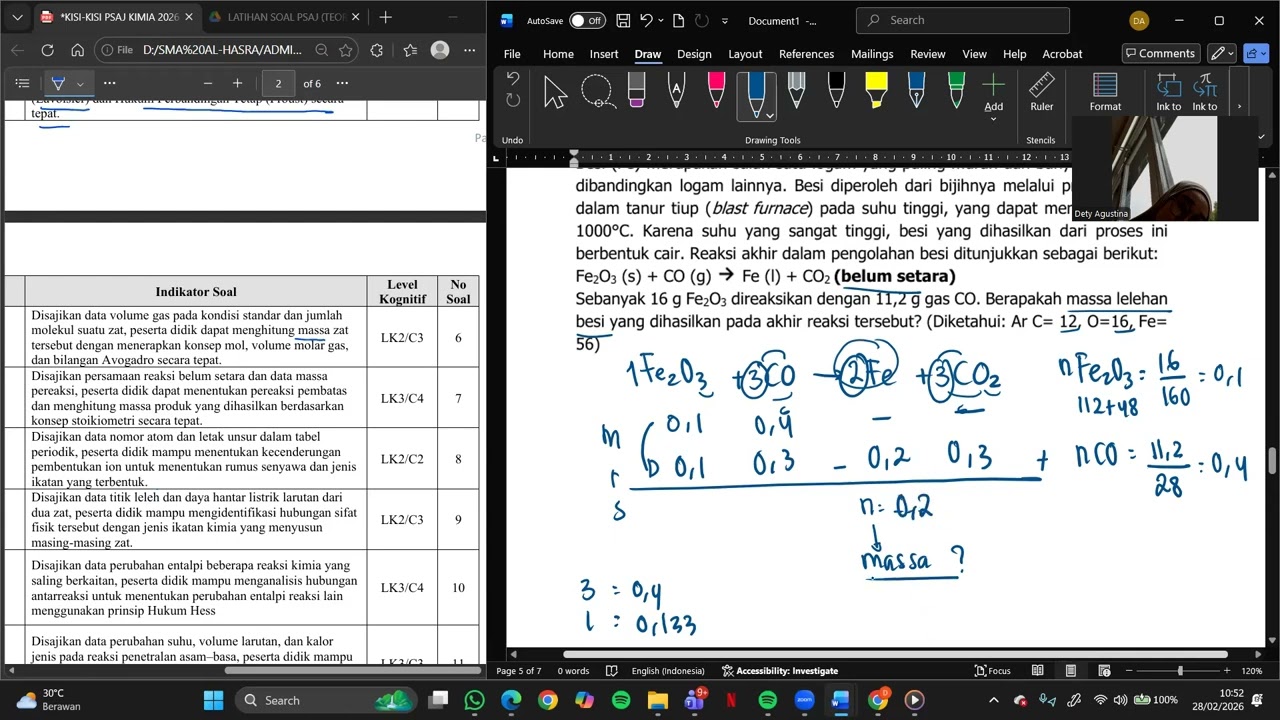
Task: Click the Format Background button
Action: pos(1105,92)
